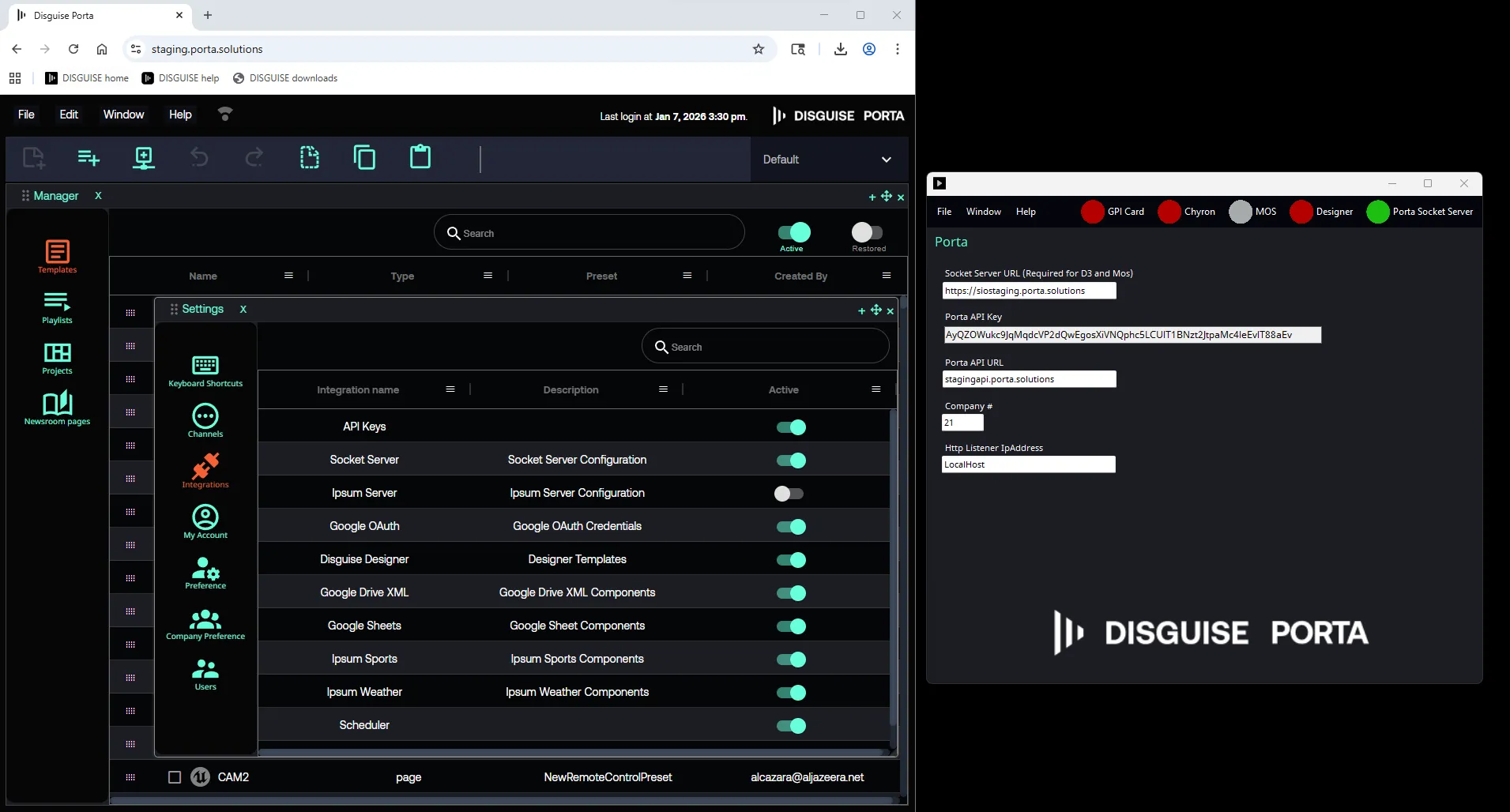Open the Templates section in Manager sidebar

coord(57,257)
